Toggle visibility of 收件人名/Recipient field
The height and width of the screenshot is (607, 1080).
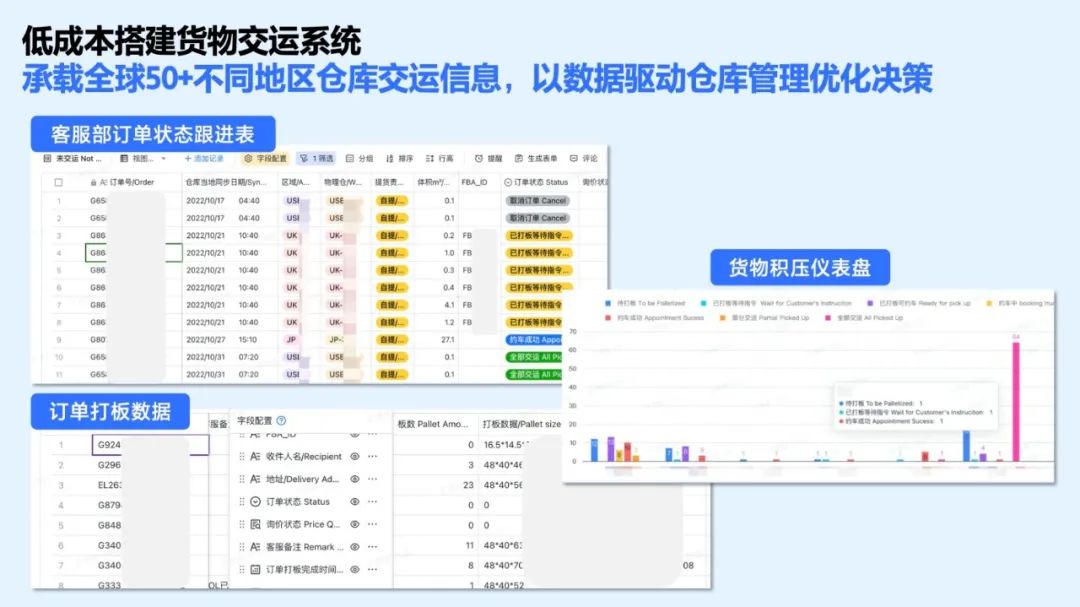tap(354, 456)
